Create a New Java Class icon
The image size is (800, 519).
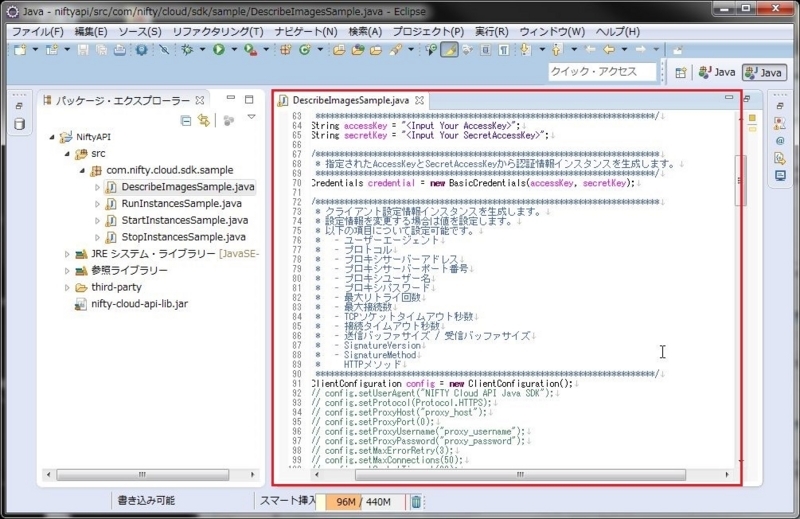tap(305, 50)
